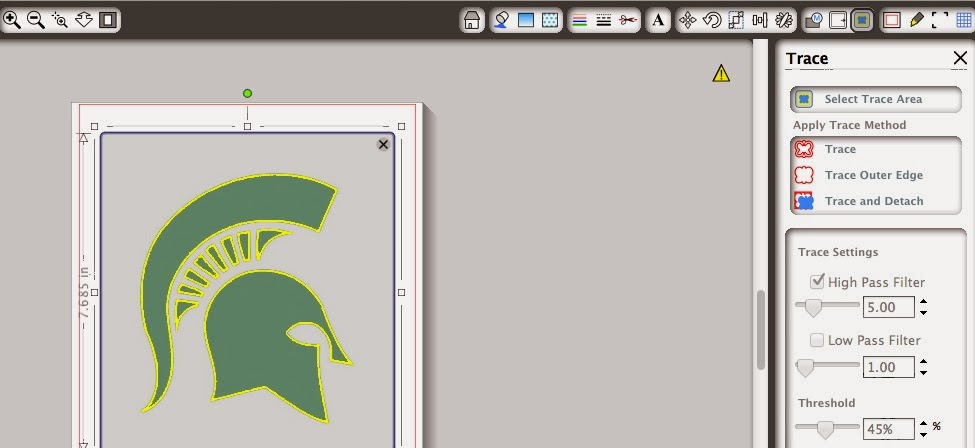
Task: Click the Zoom Out magnifier icon
Action: click(x=36, y=20)
